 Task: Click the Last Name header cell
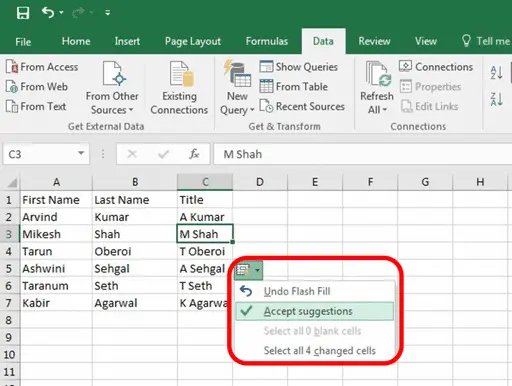point(135,200)
